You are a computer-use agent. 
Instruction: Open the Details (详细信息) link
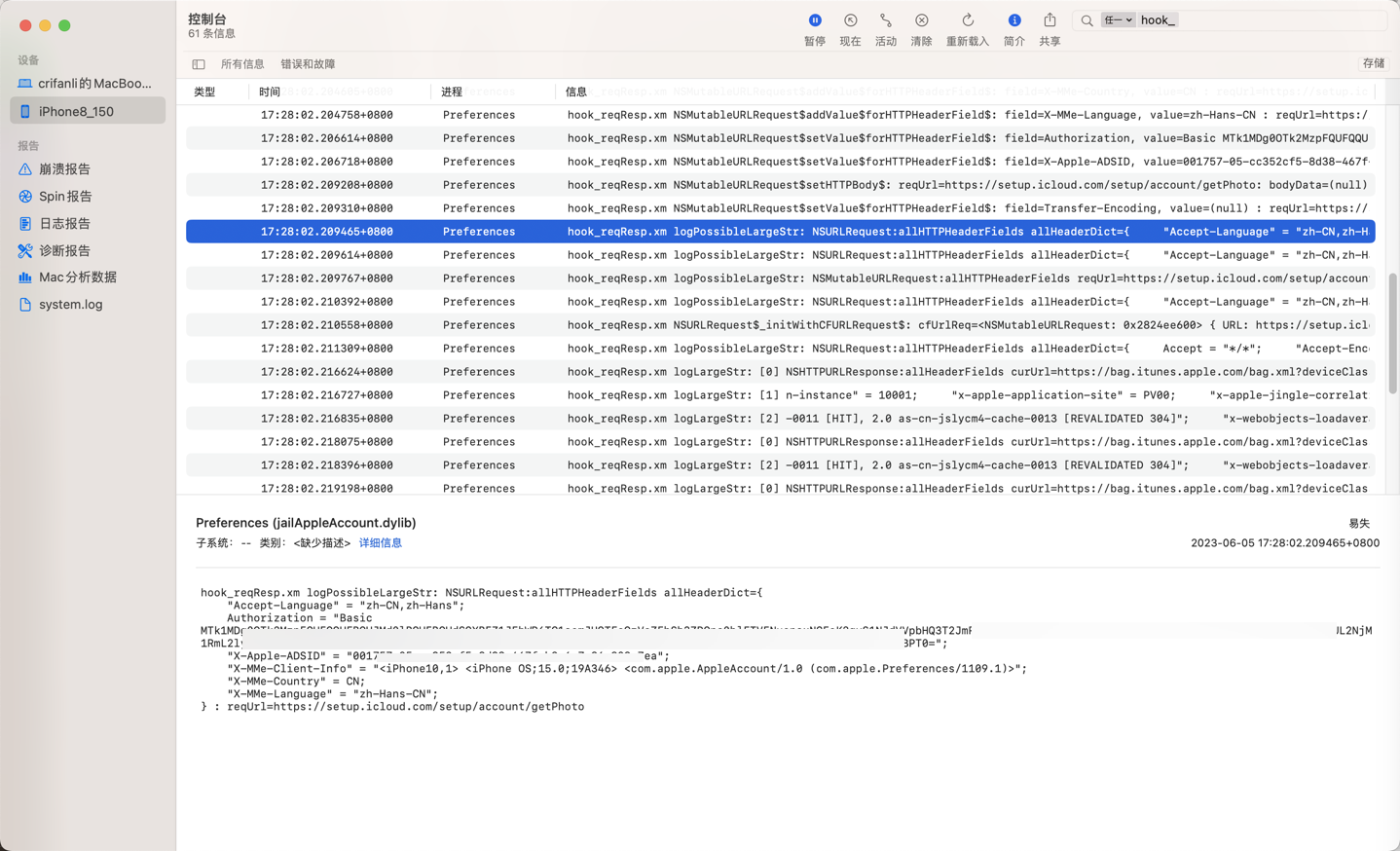381,543
